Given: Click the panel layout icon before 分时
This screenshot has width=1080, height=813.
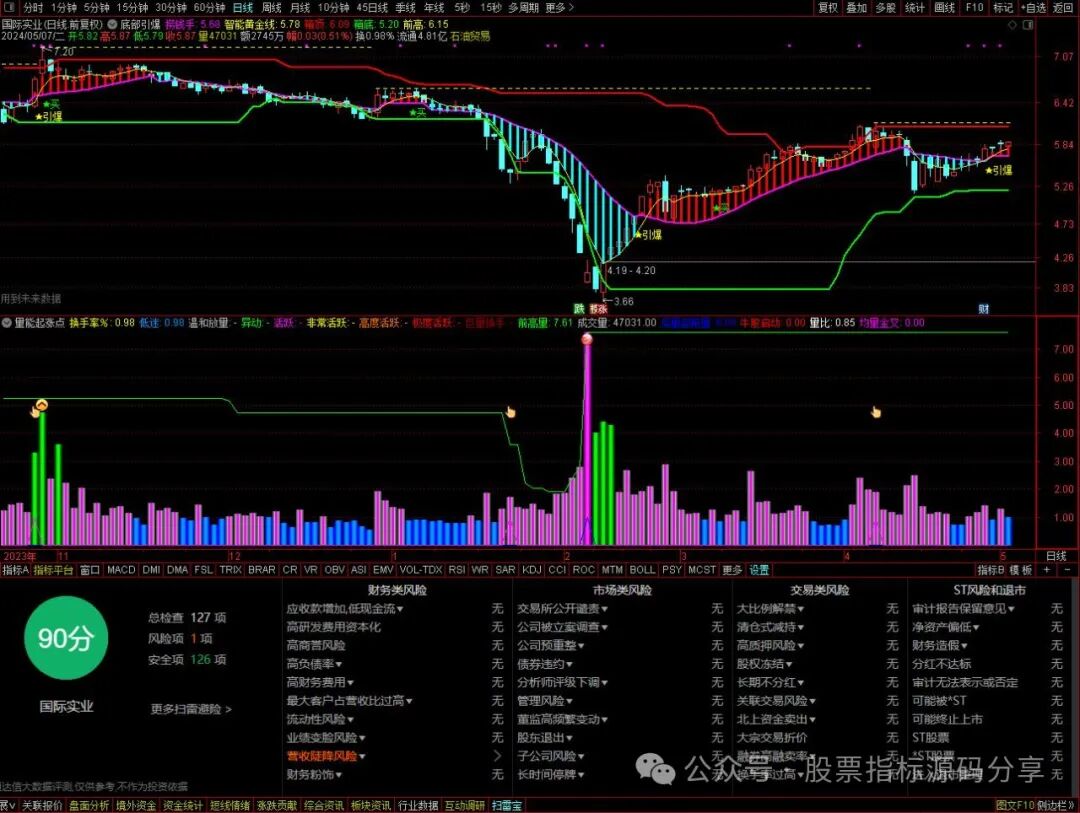Looking at the screenshot, I should click(x=10, y=8).
